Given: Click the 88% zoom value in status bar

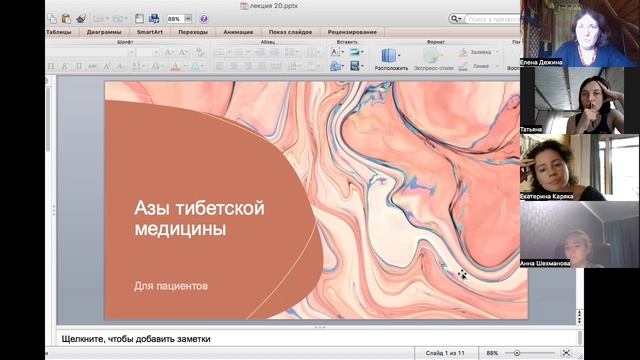Looking at the screenshot, I should coord(492,353).
